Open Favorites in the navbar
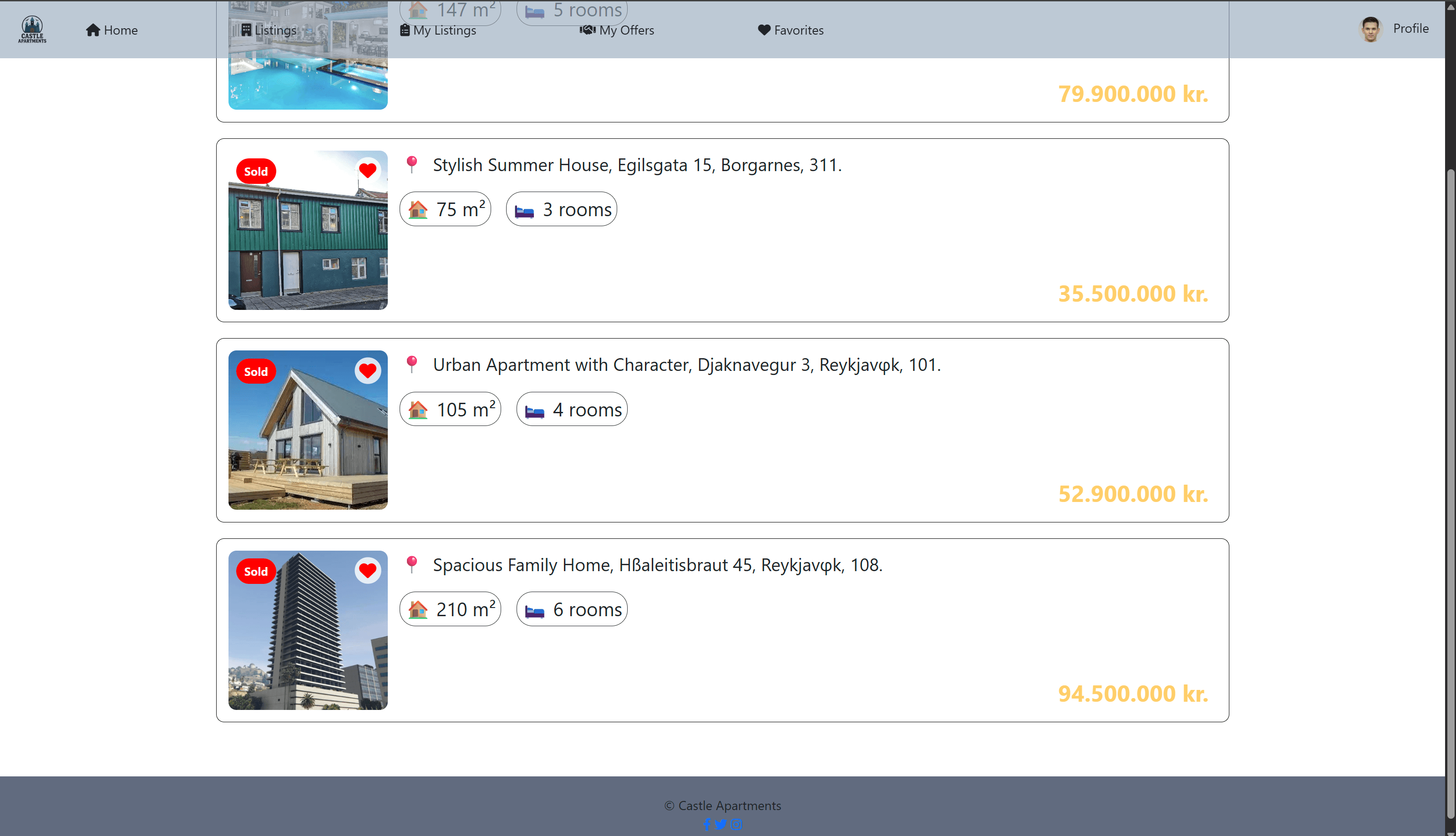1456x836 pixels. coord(791,30)
